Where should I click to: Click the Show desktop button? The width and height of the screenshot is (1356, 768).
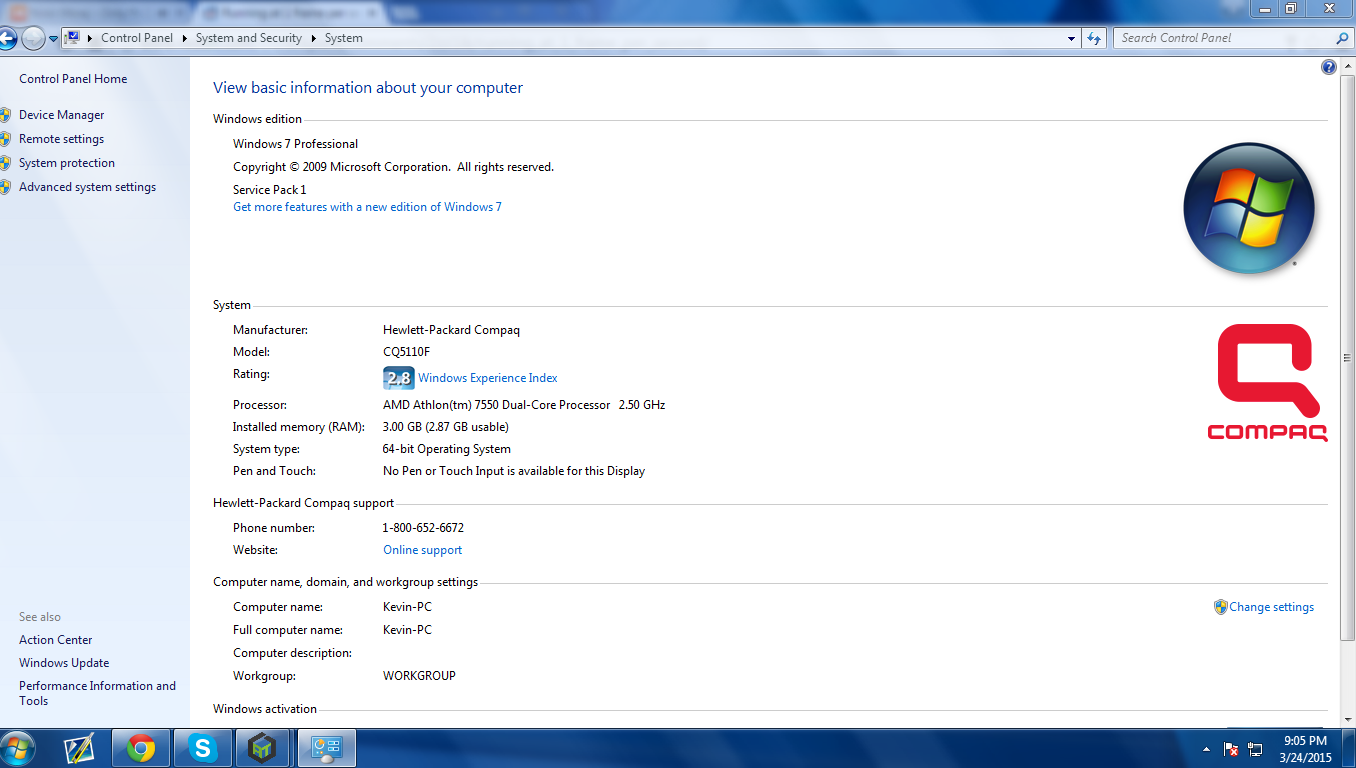(x=1349, y=748)
